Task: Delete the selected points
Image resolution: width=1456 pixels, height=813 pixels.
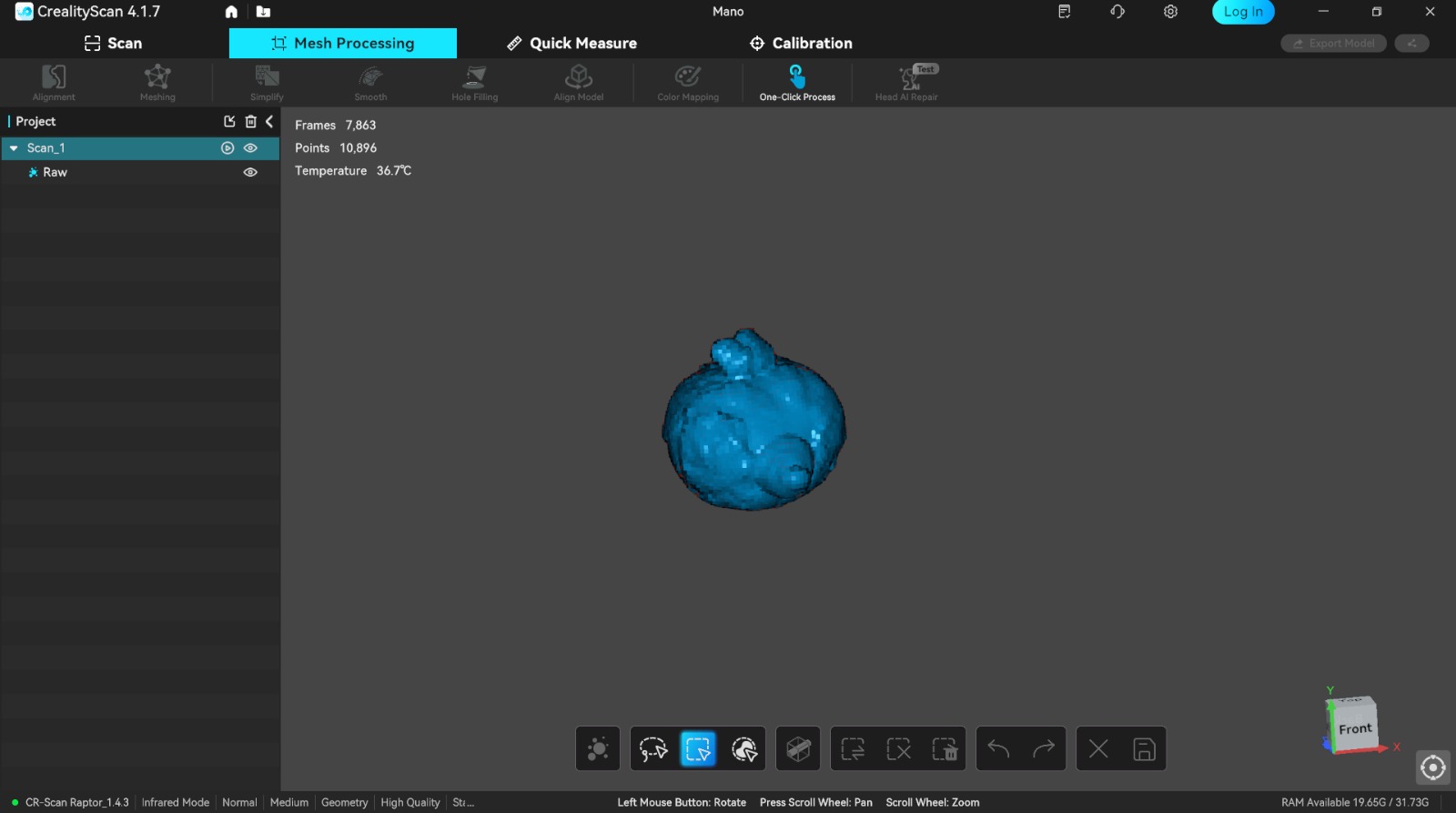Action: pos(944,748)
